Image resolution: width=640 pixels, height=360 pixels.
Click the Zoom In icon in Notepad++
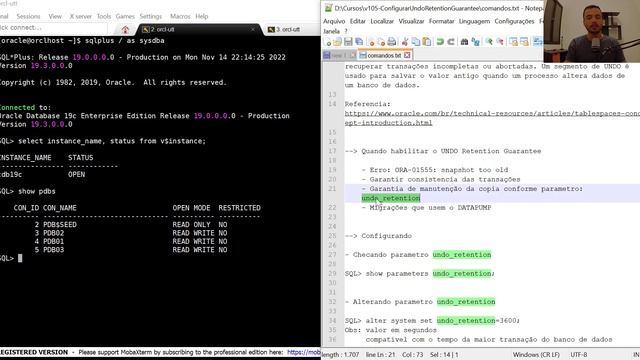tap(489, 42)
